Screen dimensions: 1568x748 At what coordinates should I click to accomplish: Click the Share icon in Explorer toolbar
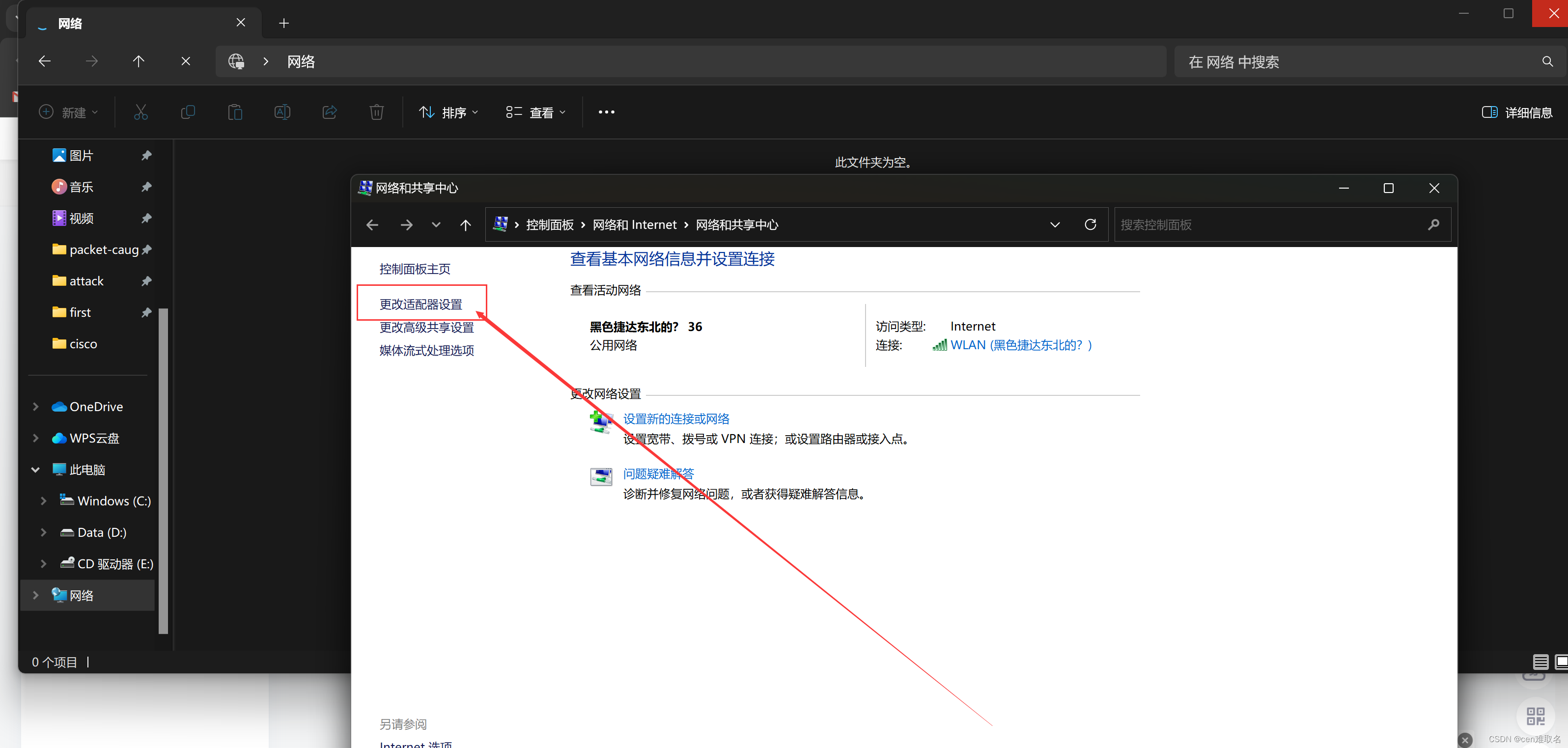pyautogui.click(x=329, y=112)
